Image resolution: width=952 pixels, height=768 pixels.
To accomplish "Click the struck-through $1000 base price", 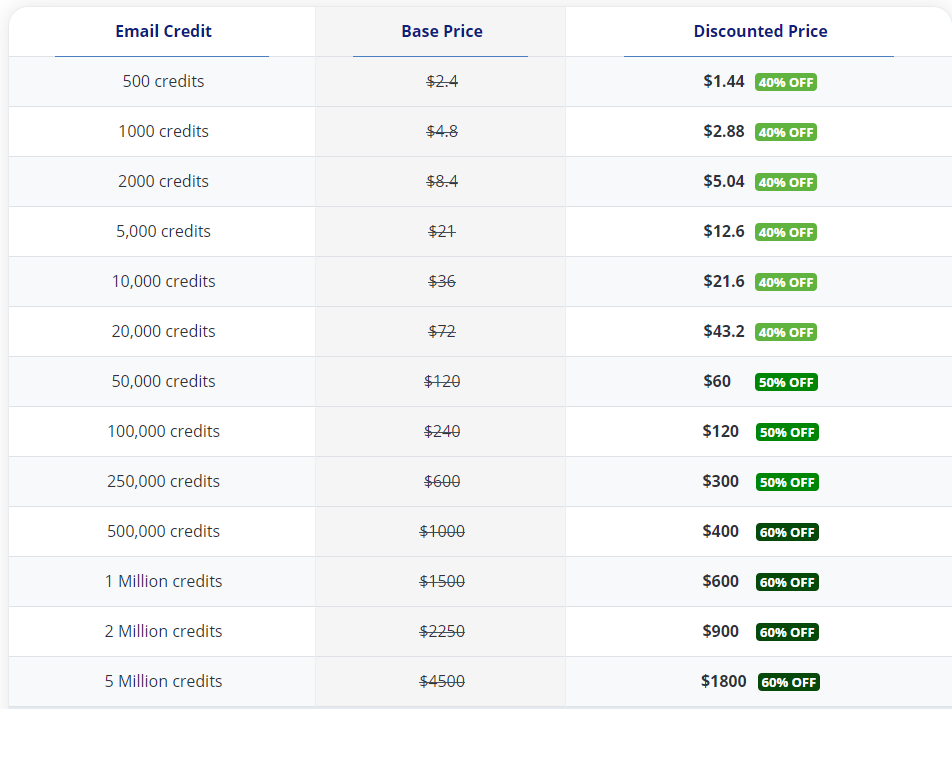I will 442,531.
